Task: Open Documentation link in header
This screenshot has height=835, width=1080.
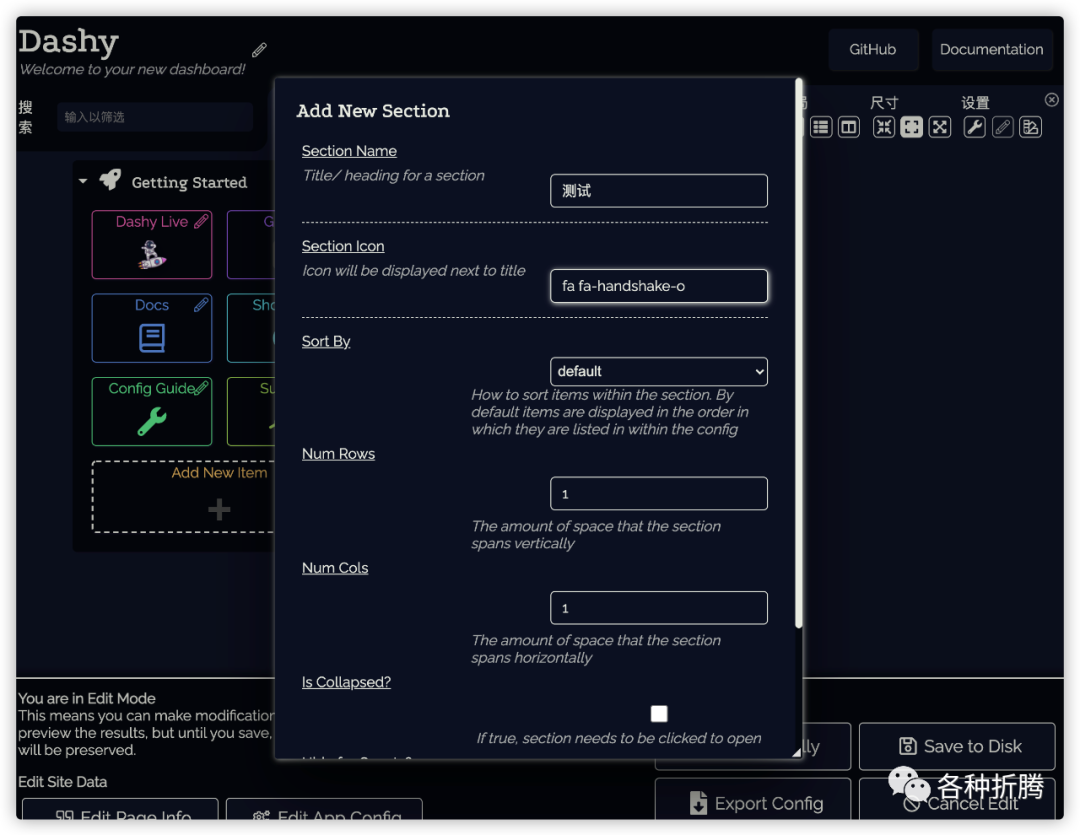Action: 991,50
